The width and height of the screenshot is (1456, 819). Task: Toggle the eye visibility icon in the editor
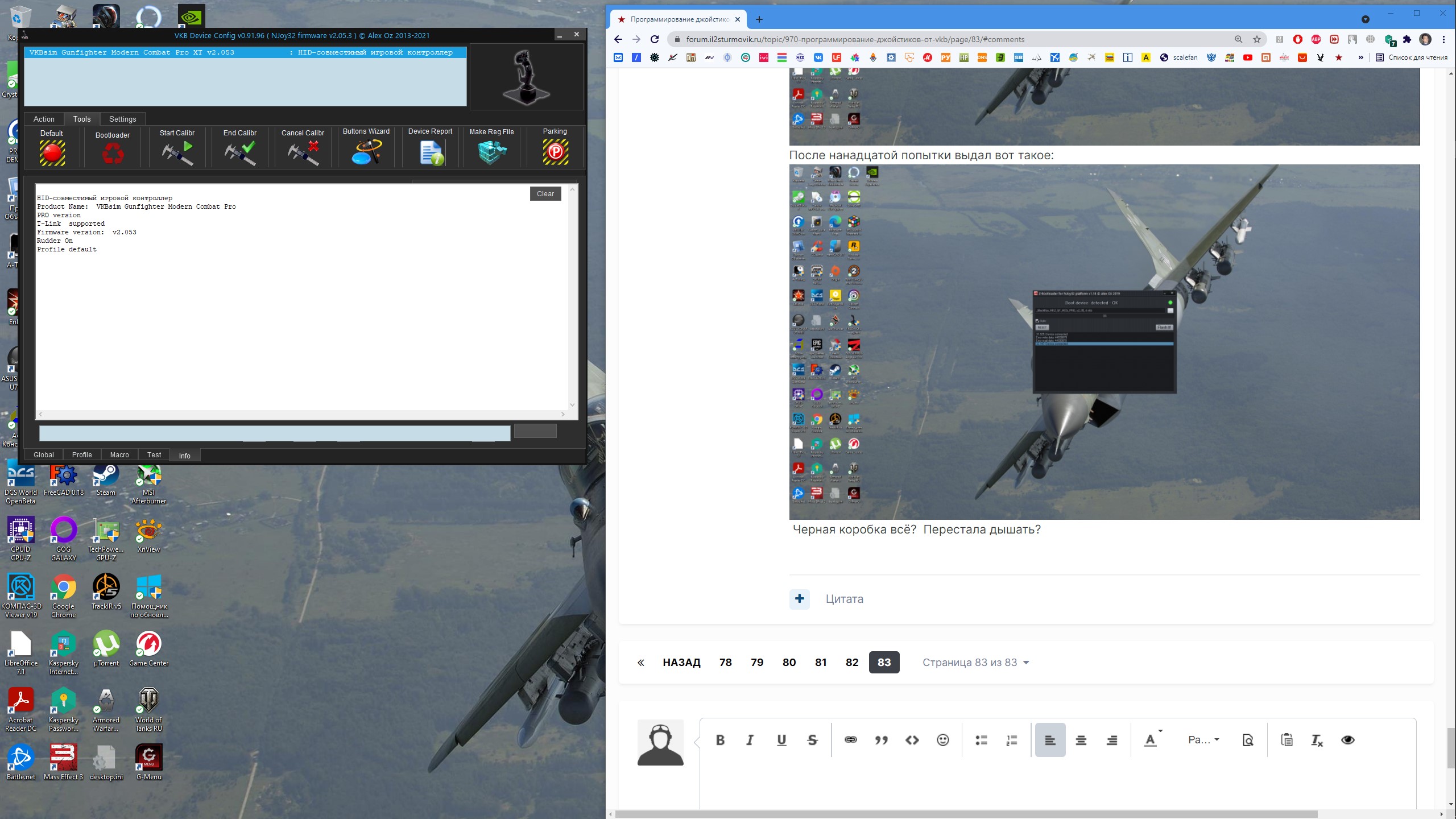[1348, 740]
